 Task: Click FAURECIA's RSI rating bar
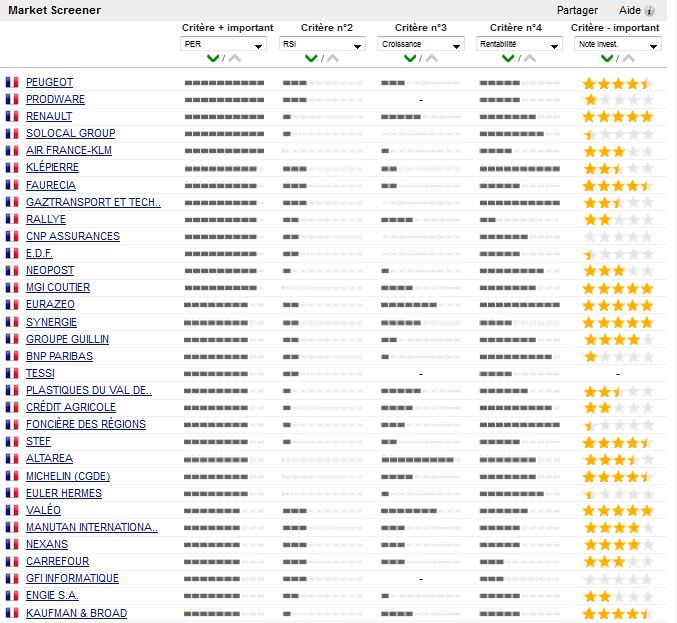tap(323, 186)
